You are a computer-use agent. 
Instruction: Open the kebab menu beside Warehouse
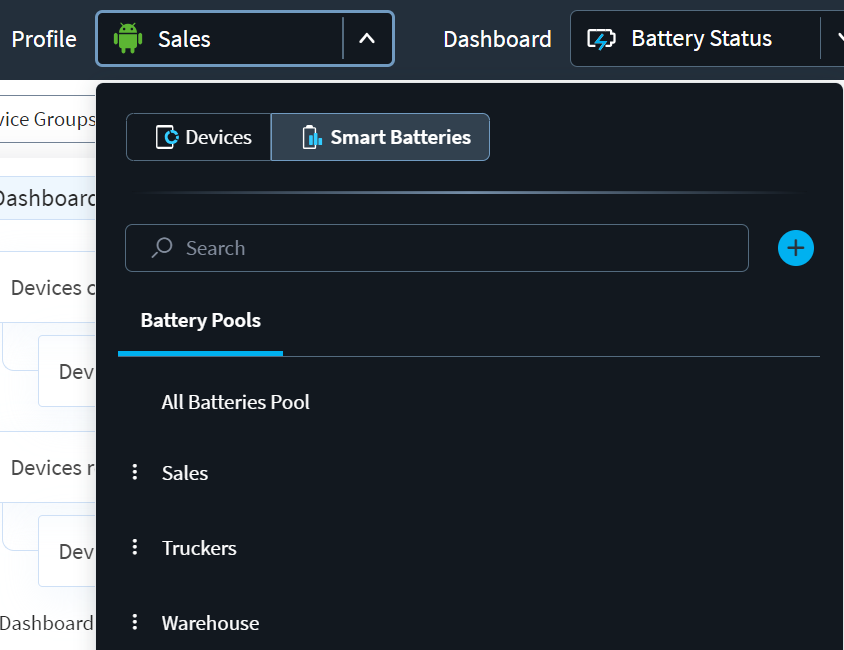pos(135,622)
